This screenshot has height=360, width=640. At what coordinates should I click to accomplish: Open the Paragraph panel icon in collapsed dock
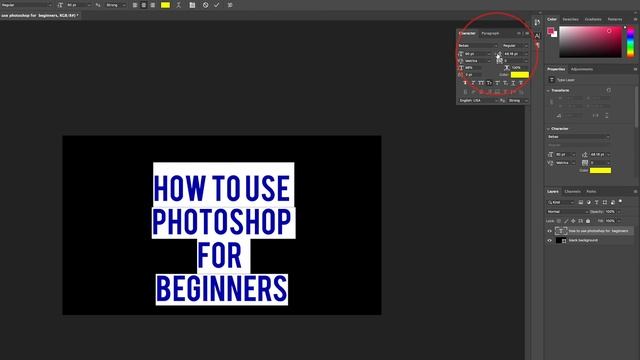coord(537,45)
